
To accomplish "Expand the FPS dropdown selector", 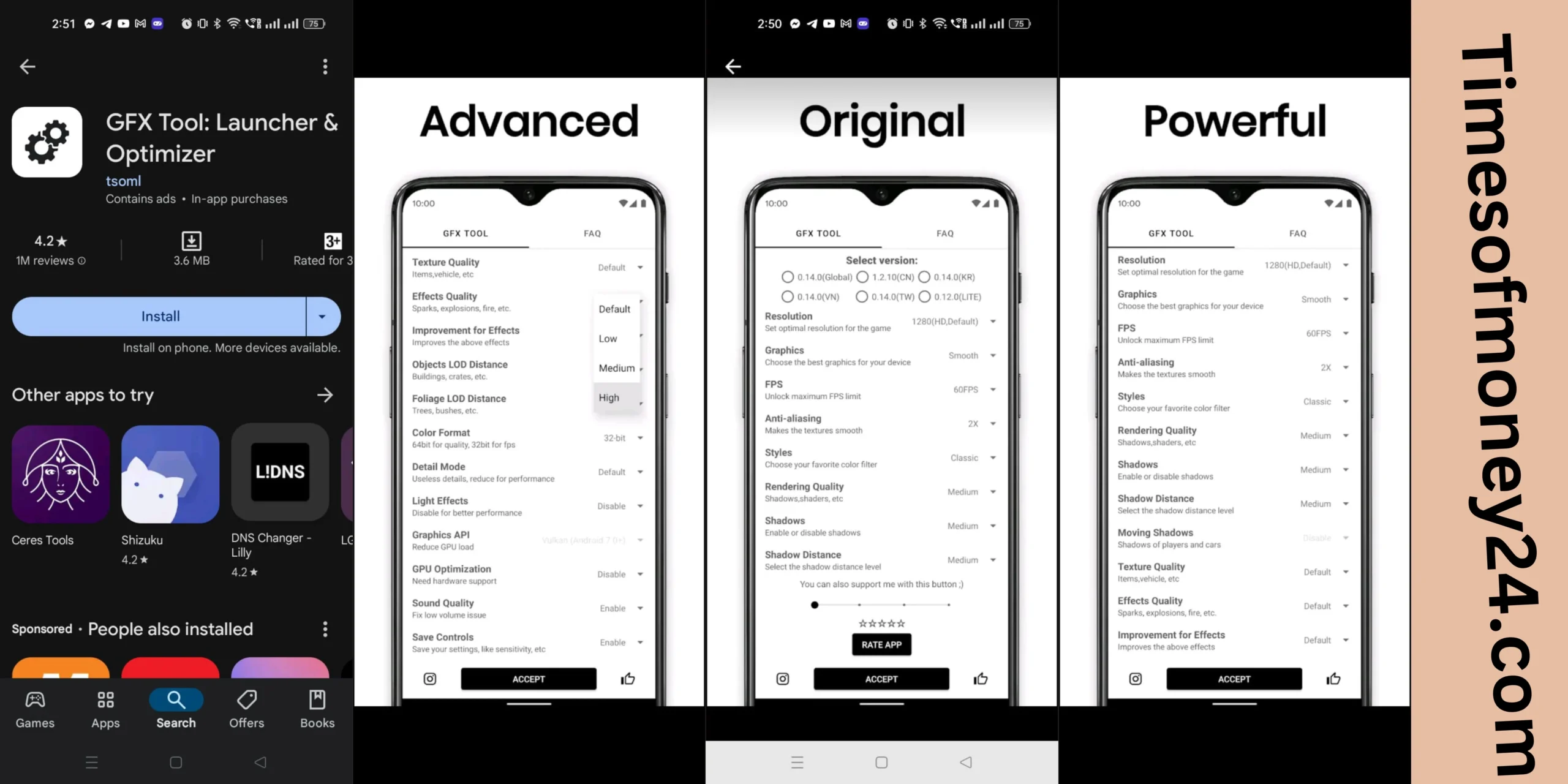I will (993, 389).
